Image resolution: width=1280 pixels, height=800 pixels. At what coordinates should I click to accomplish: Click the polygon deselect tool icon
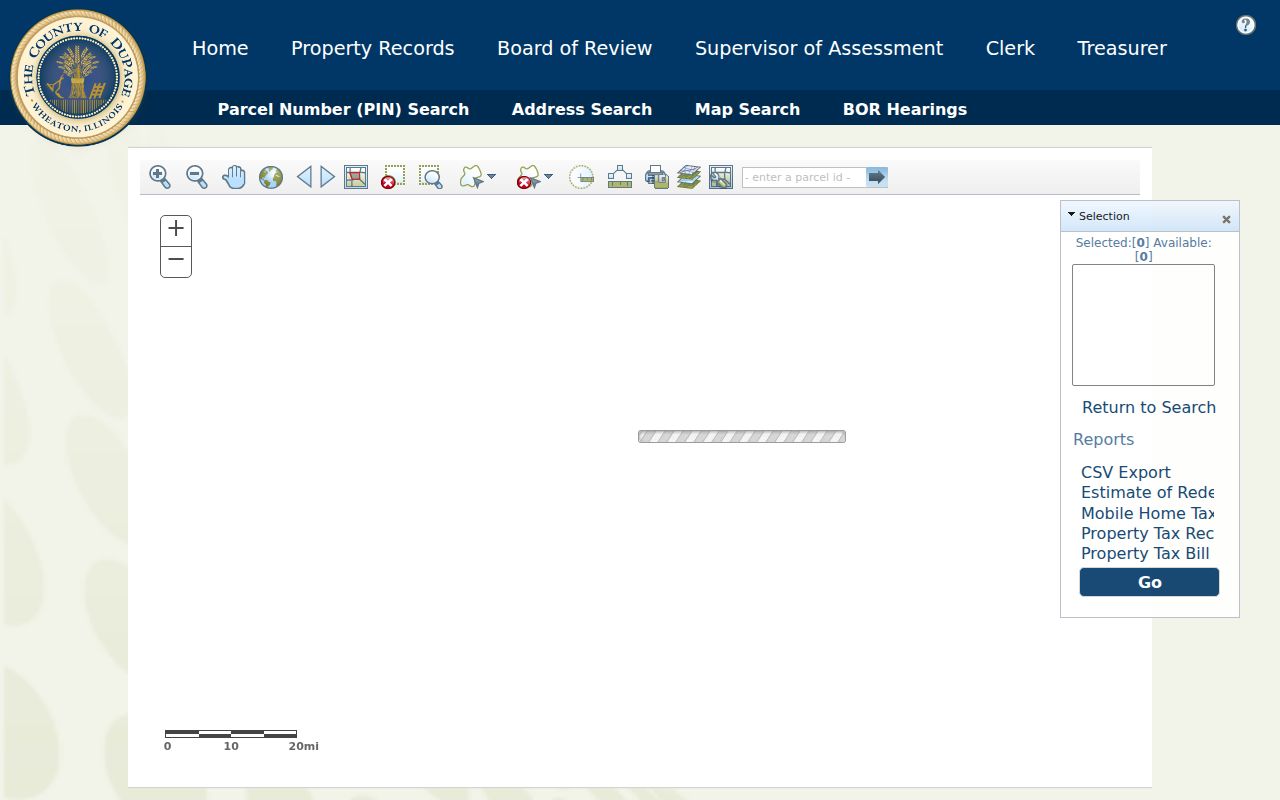[528, 177]
